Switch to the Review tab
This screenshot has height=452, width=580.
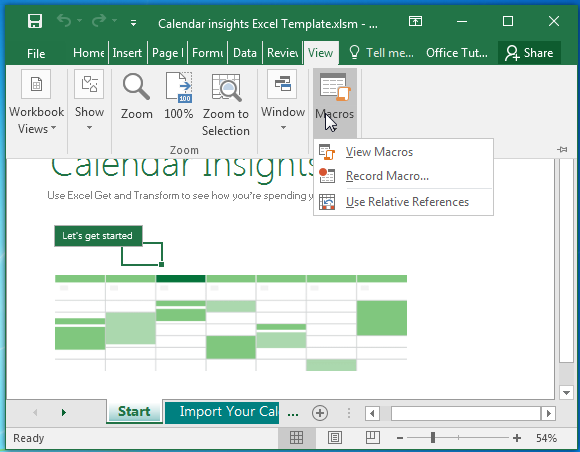283,53
